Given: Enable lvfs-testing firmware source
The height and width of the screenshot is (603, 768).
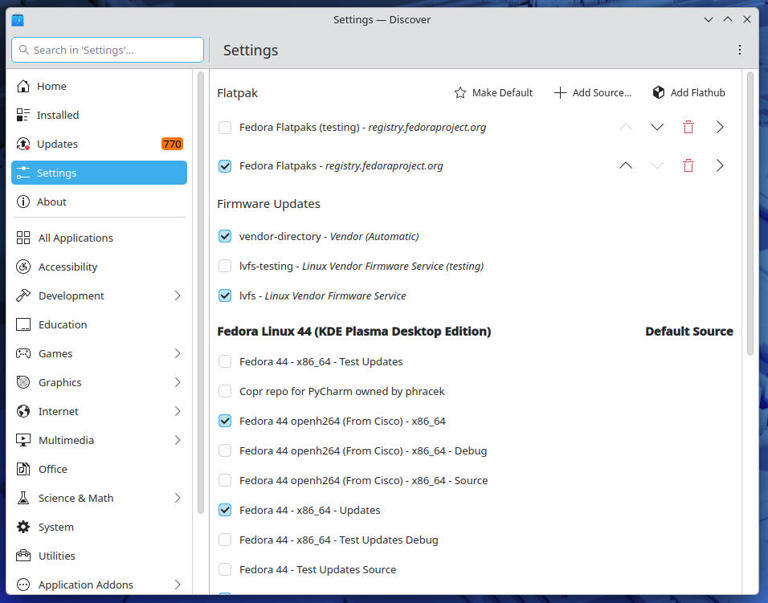Looking at the screenshot, I should pyautogui.click(x=225, y=266).
